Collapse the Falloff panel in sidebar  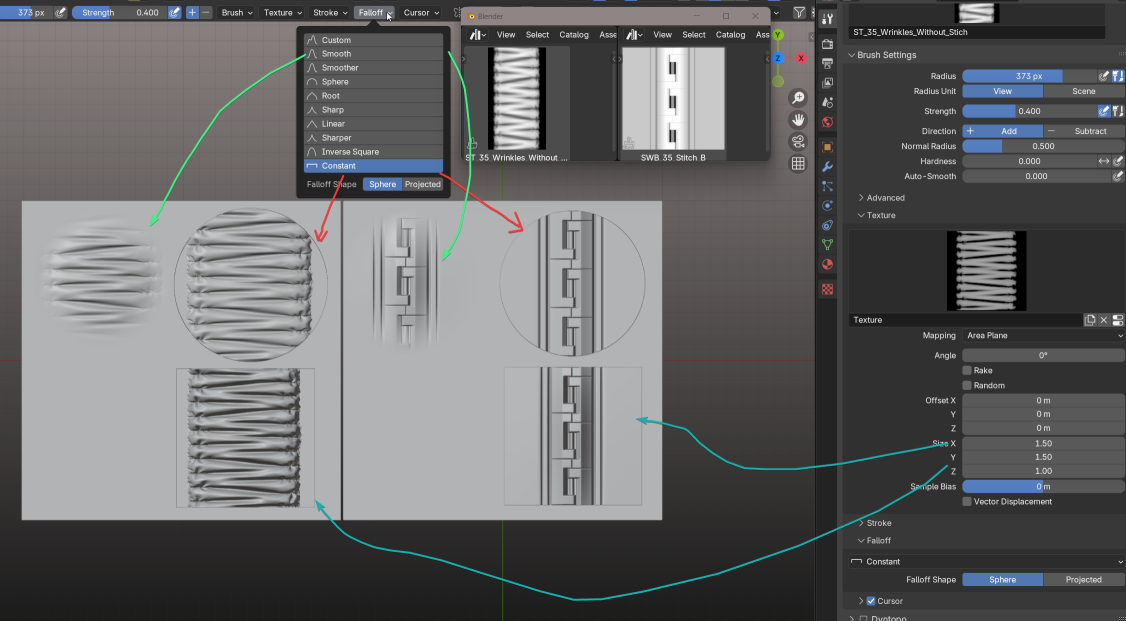pos(878,541)
